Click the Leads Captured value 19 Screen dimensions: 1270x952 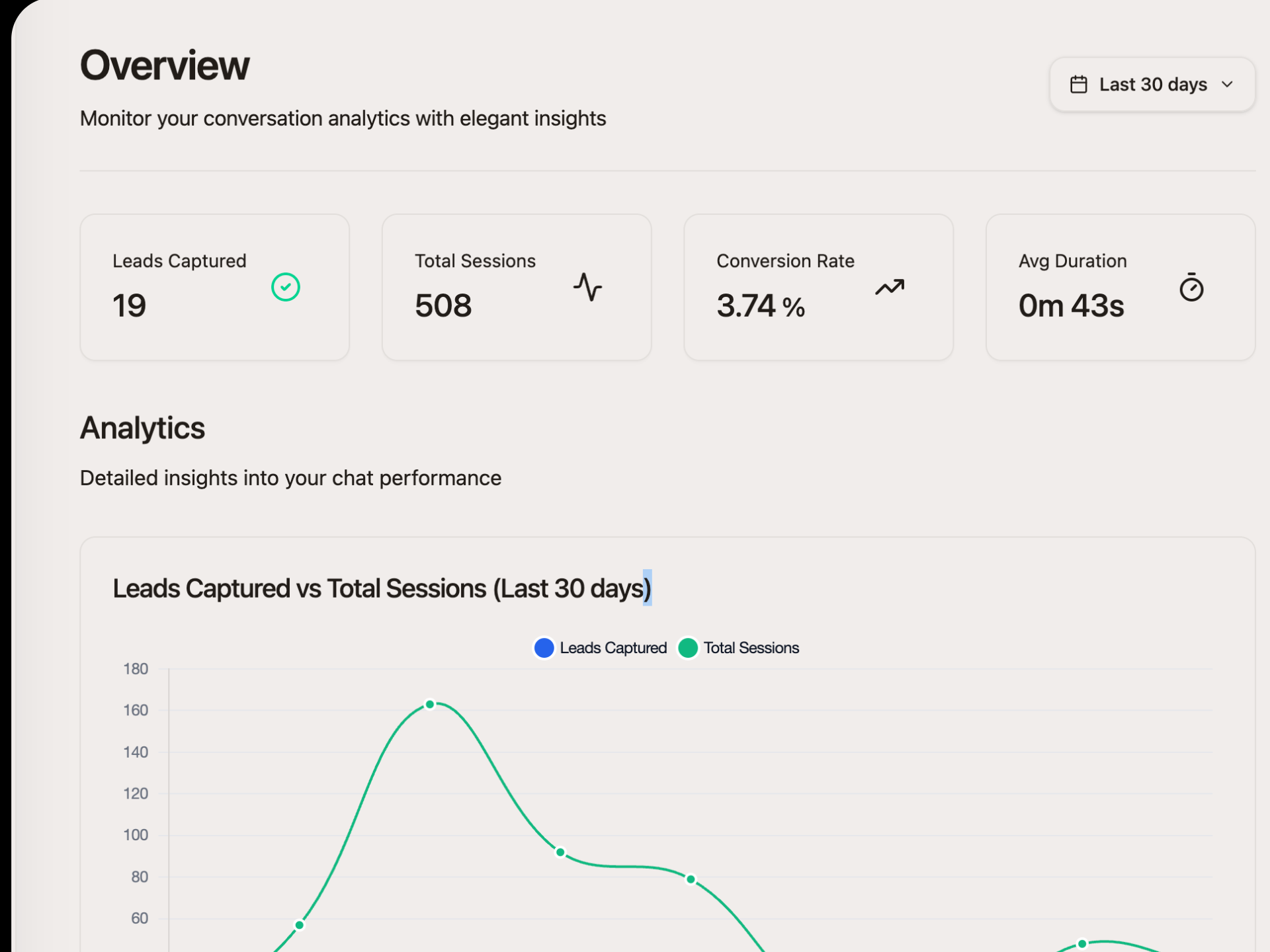pyautogui.click(x=129, y=305)
